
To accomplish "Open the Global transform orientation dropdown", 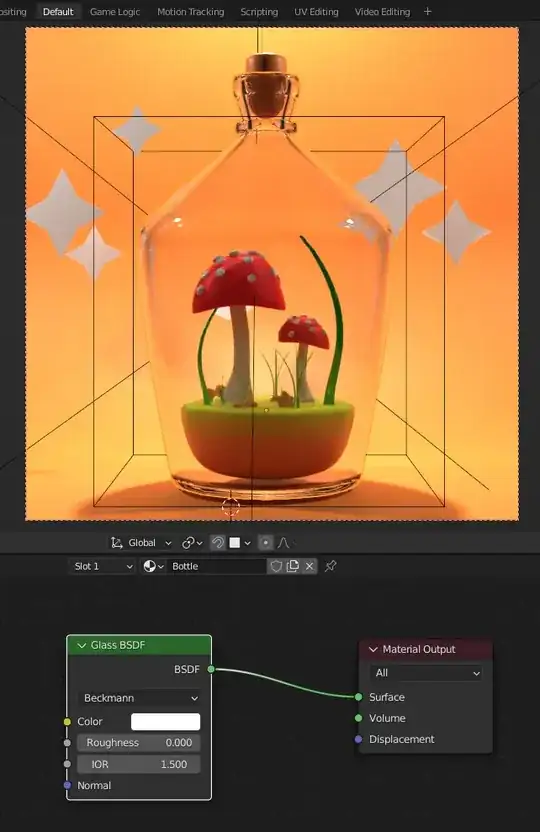I will pyautogui.click(x=141, y=543).
